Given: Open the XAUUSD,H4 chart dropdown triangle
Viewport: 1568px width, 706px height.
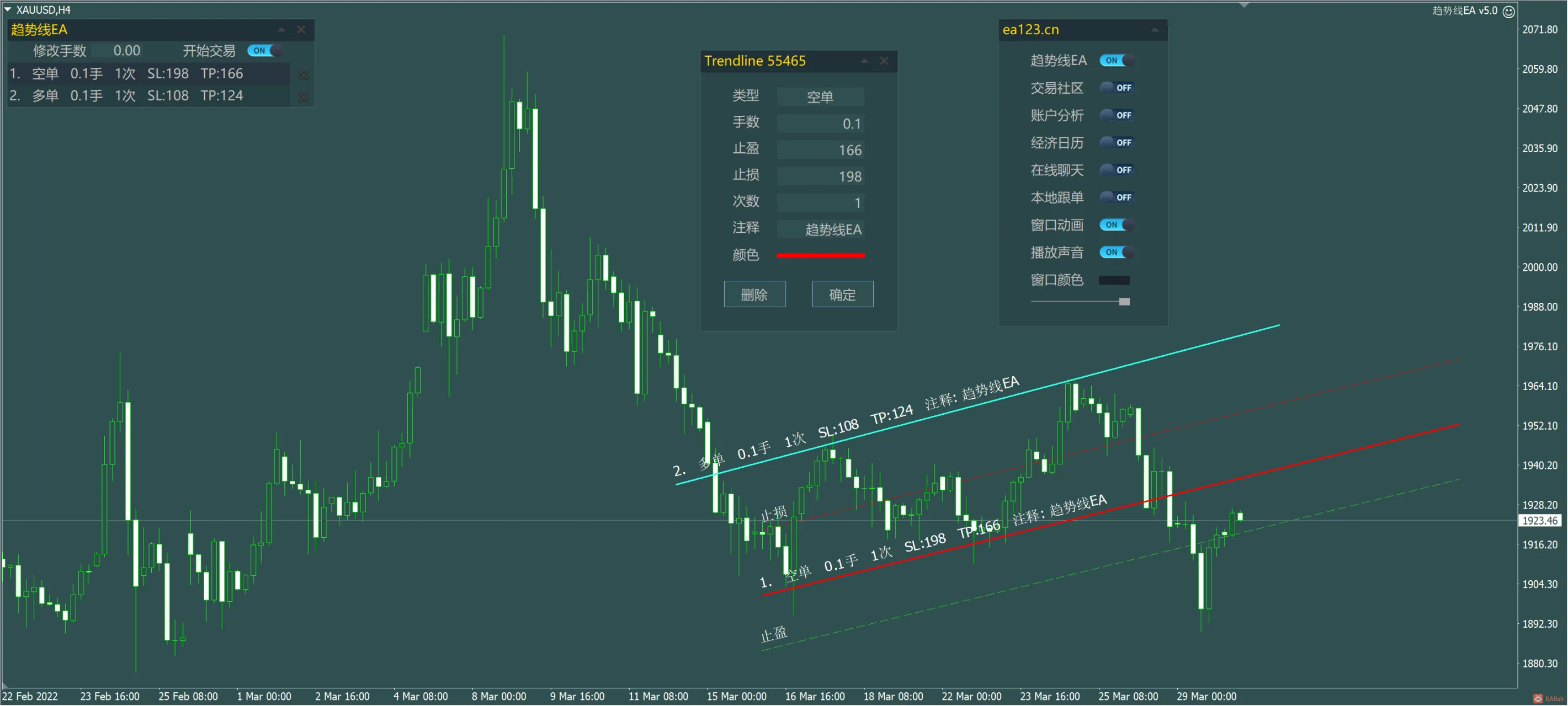Looking at the screenshot, I should (8, 9).
